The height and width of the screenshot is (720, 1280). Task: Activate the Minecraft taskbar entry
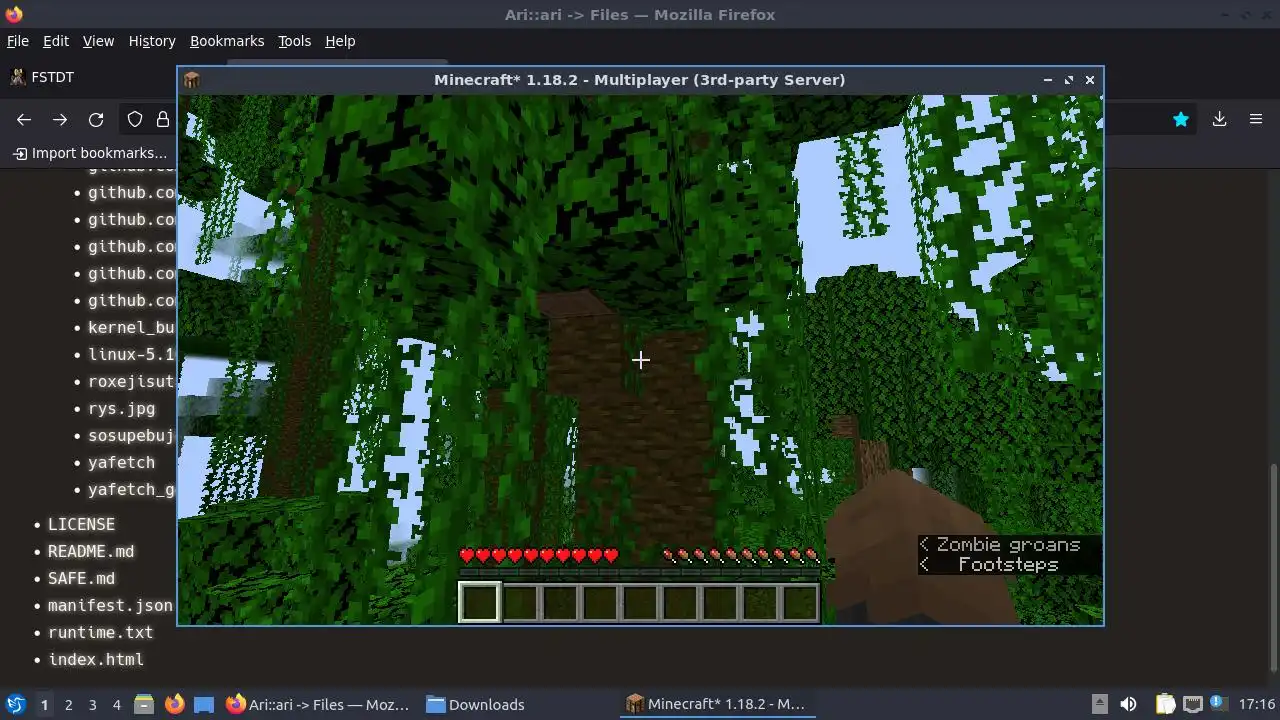[716, 704]
